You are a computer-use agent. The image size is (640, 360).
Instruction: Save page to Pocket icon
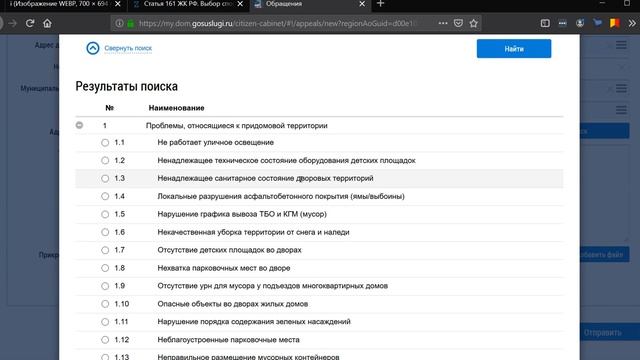458,23
